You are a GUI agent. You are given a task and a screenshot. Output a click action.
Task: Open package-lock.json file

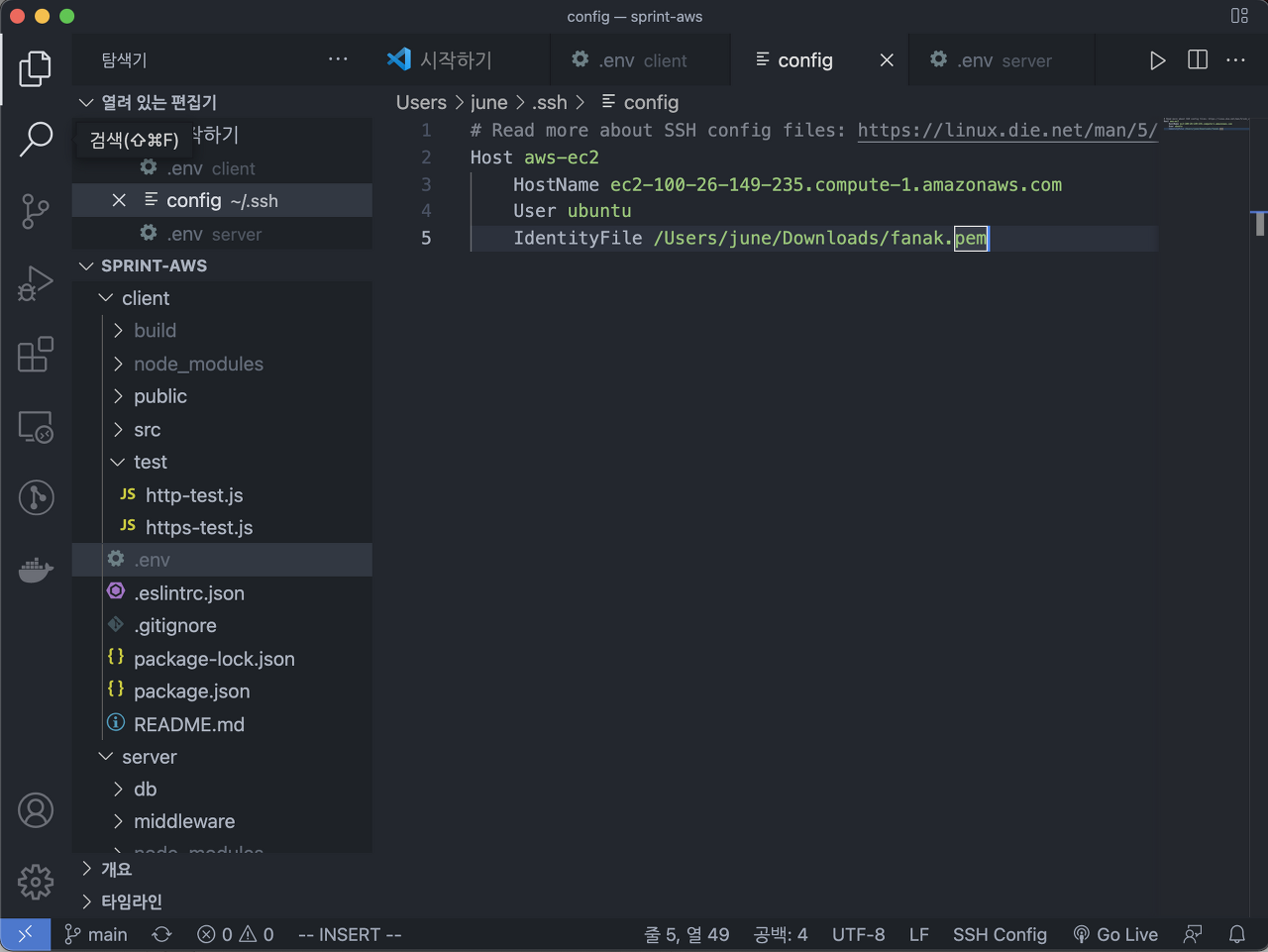223,659
